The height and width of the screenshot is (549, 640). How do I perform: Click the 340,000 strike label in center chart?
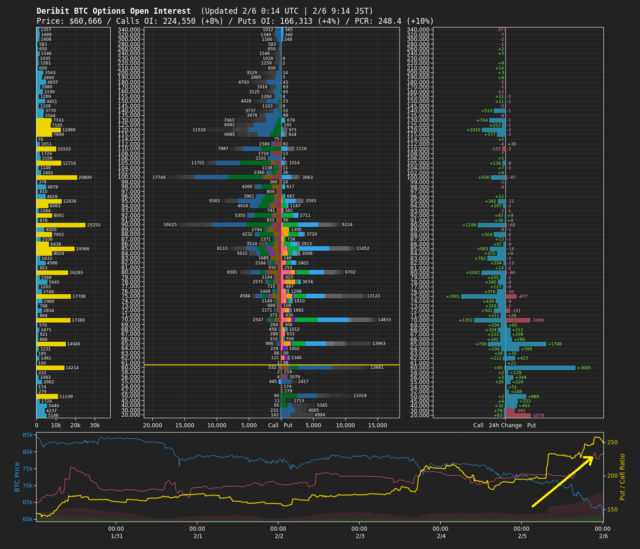point(132,30)
